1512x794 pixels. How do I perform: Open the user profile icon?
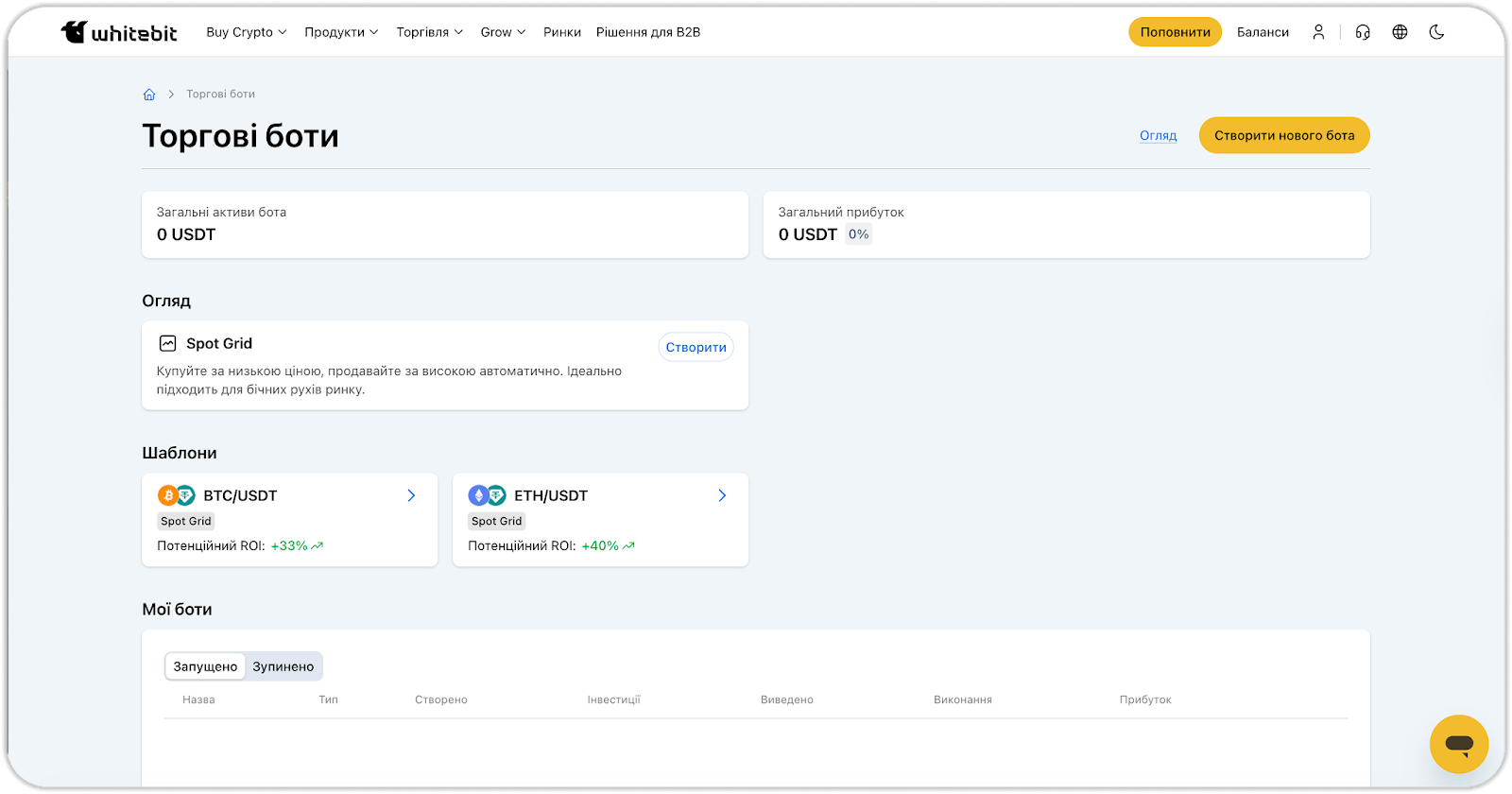click(x=1318, y=32)
